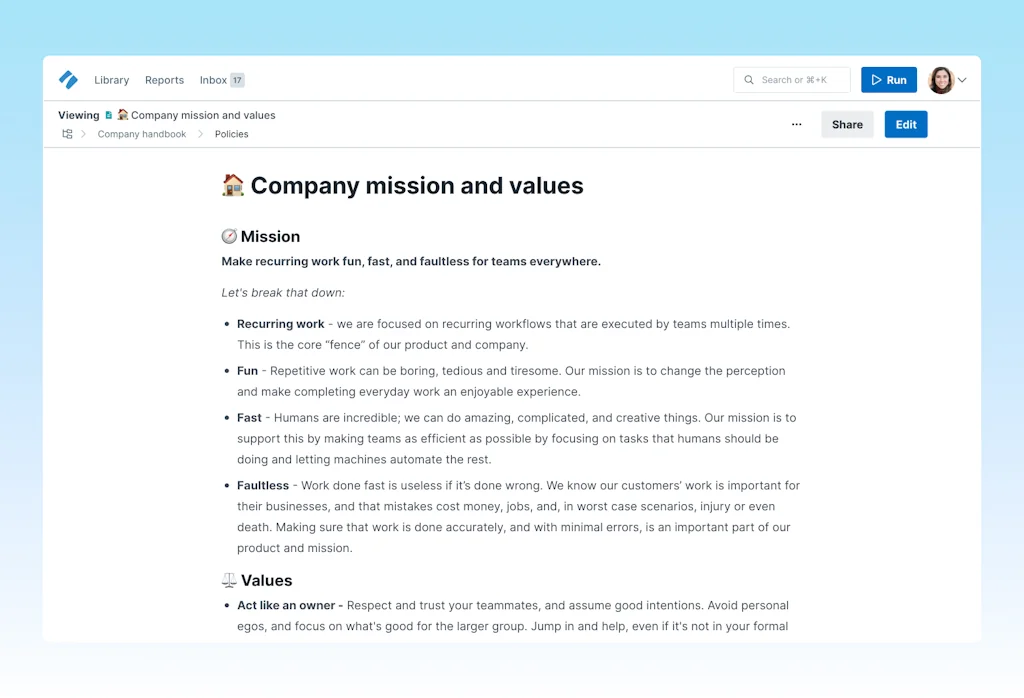Go to the Reports tab
1024x698 pixels.
coord(164,80)
